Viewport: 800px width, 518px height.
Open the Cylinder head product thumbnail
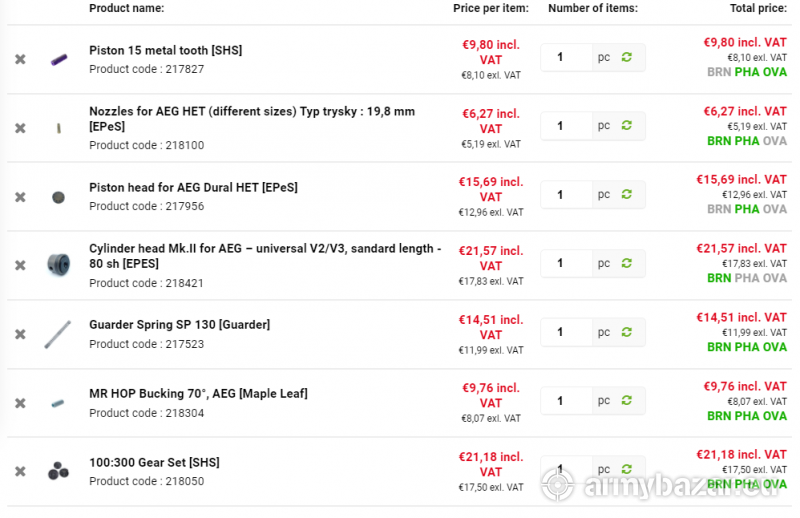58,265
